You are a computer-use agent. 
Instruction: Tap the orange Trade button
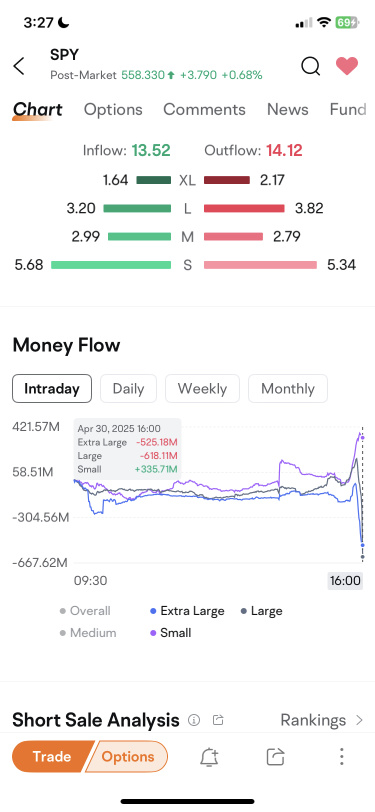tap(52, 757)
